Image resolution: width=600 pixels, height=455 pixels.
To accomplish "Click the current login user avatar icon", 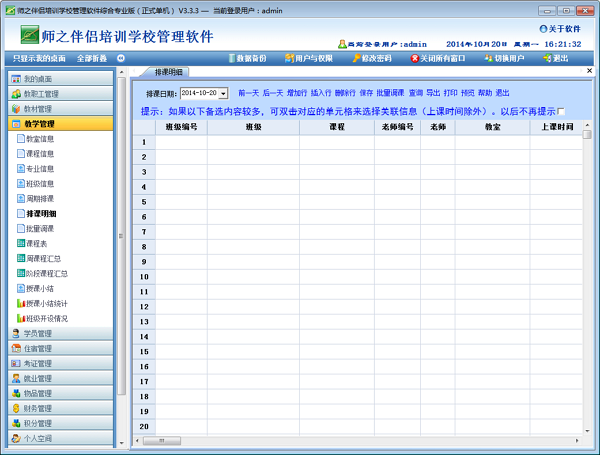I will [x=342, y=44].
